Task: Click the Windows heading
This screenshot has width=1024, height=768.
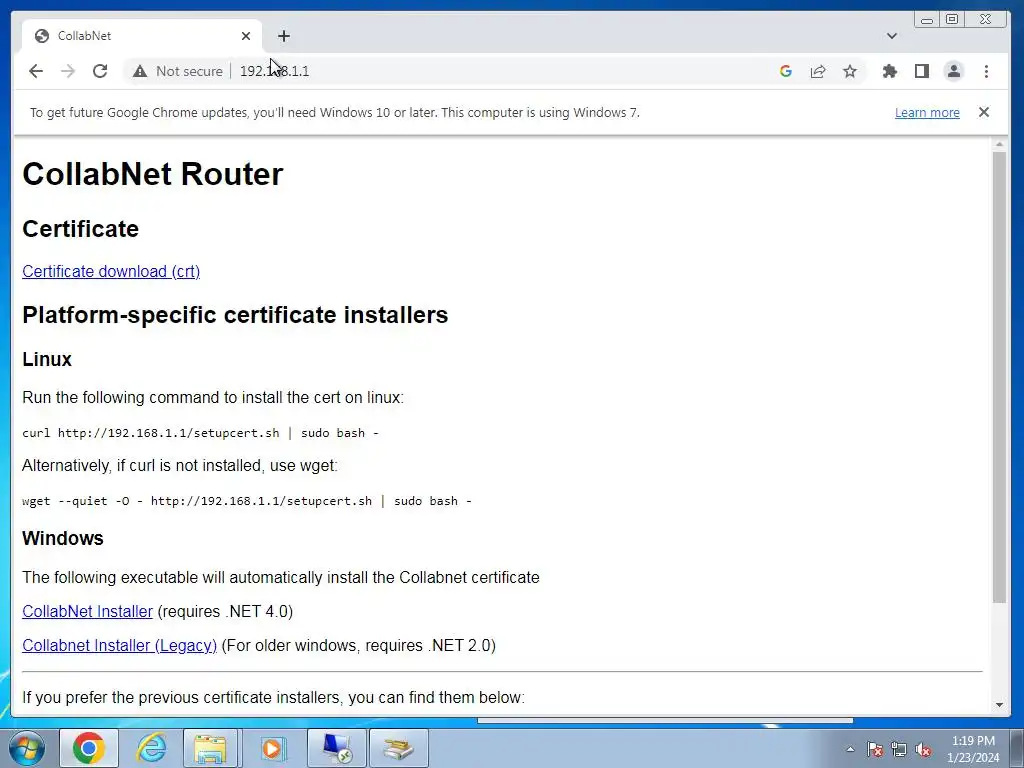Action: [63, 538]
